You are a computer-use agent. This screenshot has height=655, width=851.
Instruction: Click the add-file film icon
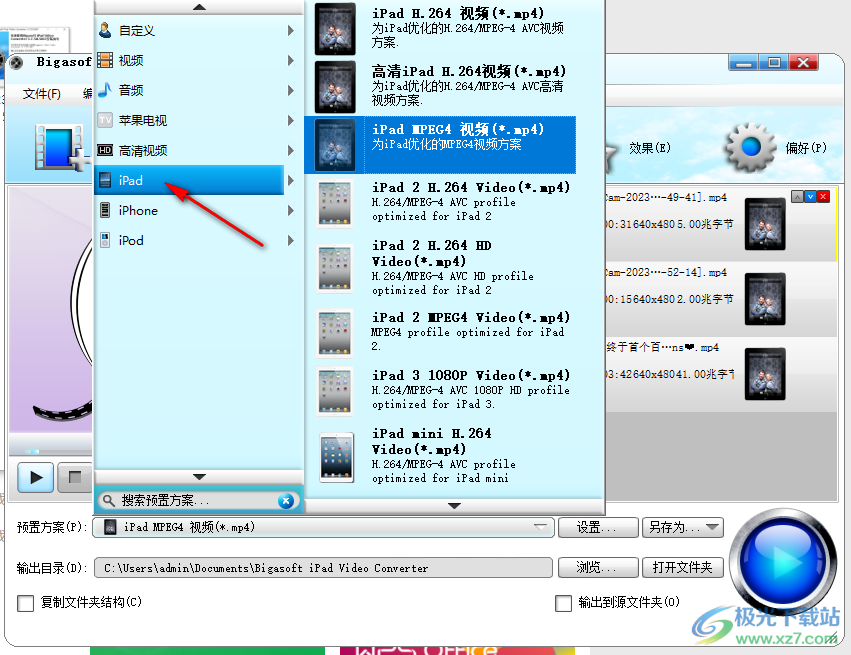[61, 148]
